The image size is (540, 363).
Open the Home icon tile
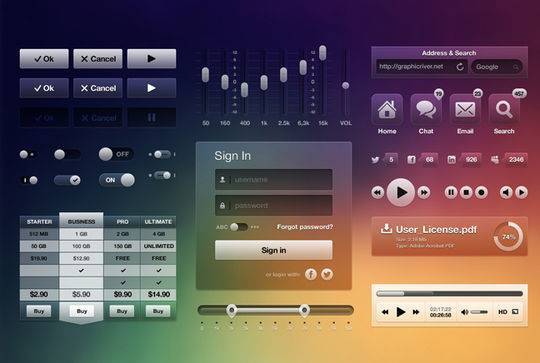(387, 109)
